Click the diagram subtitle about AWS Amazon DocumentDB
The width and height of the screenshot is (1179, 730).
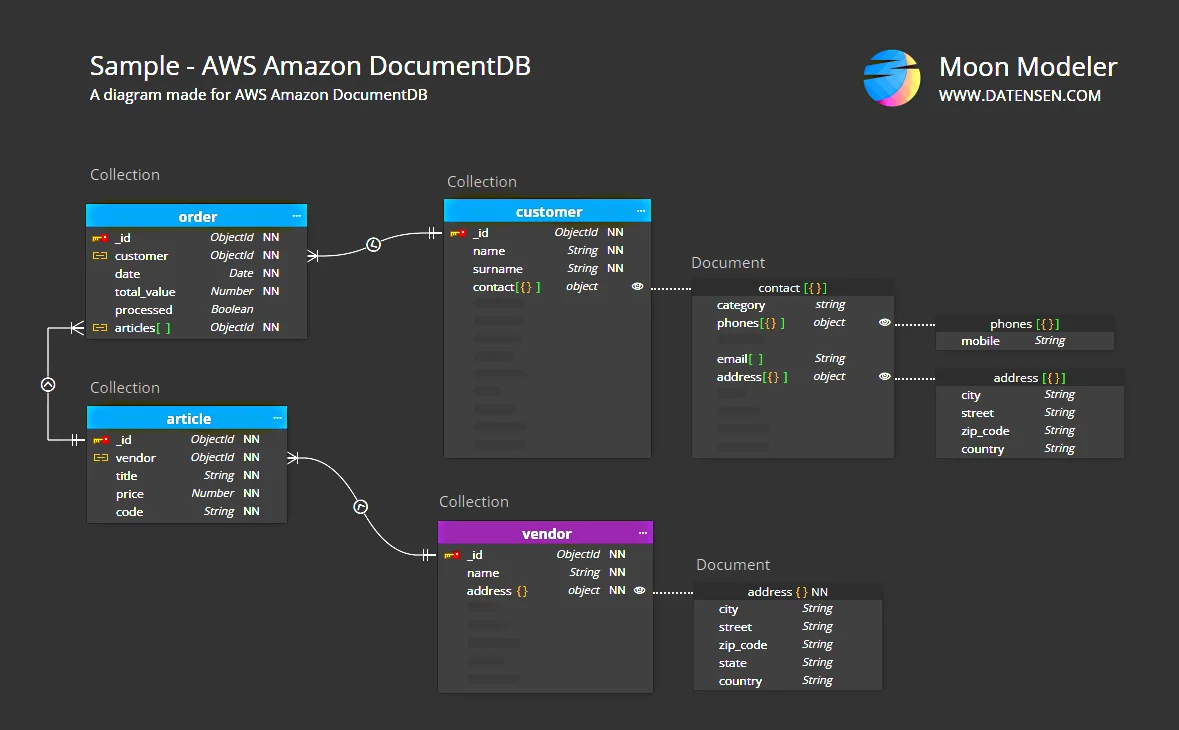259,95
